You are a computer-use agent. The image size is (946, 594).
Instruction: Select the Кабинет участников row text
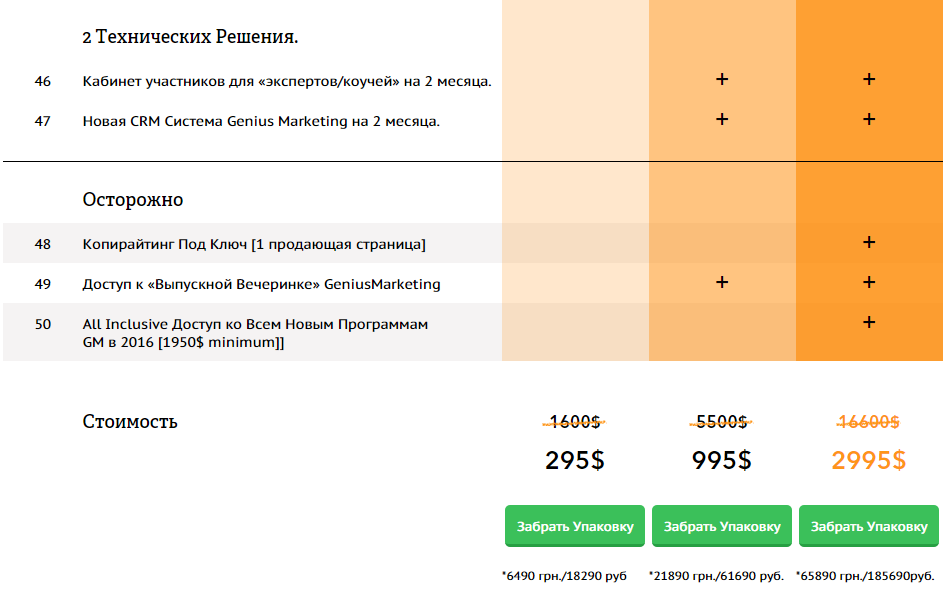tap(286, 81)
